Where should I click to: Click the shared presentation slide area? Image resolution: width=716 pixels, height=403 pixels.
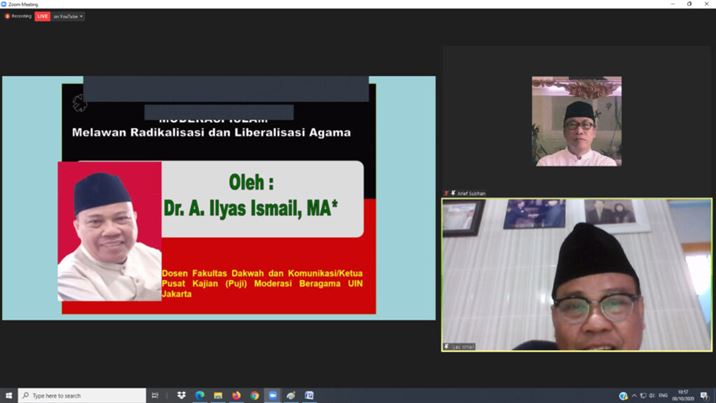pos(218,198)
